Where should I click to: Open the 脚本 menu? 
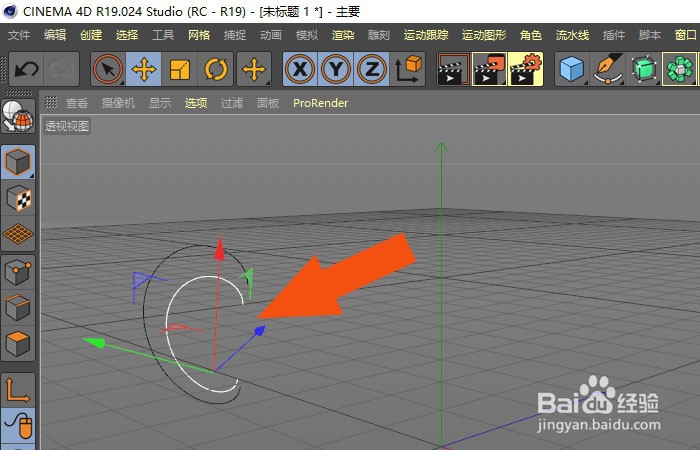(650, 35)
